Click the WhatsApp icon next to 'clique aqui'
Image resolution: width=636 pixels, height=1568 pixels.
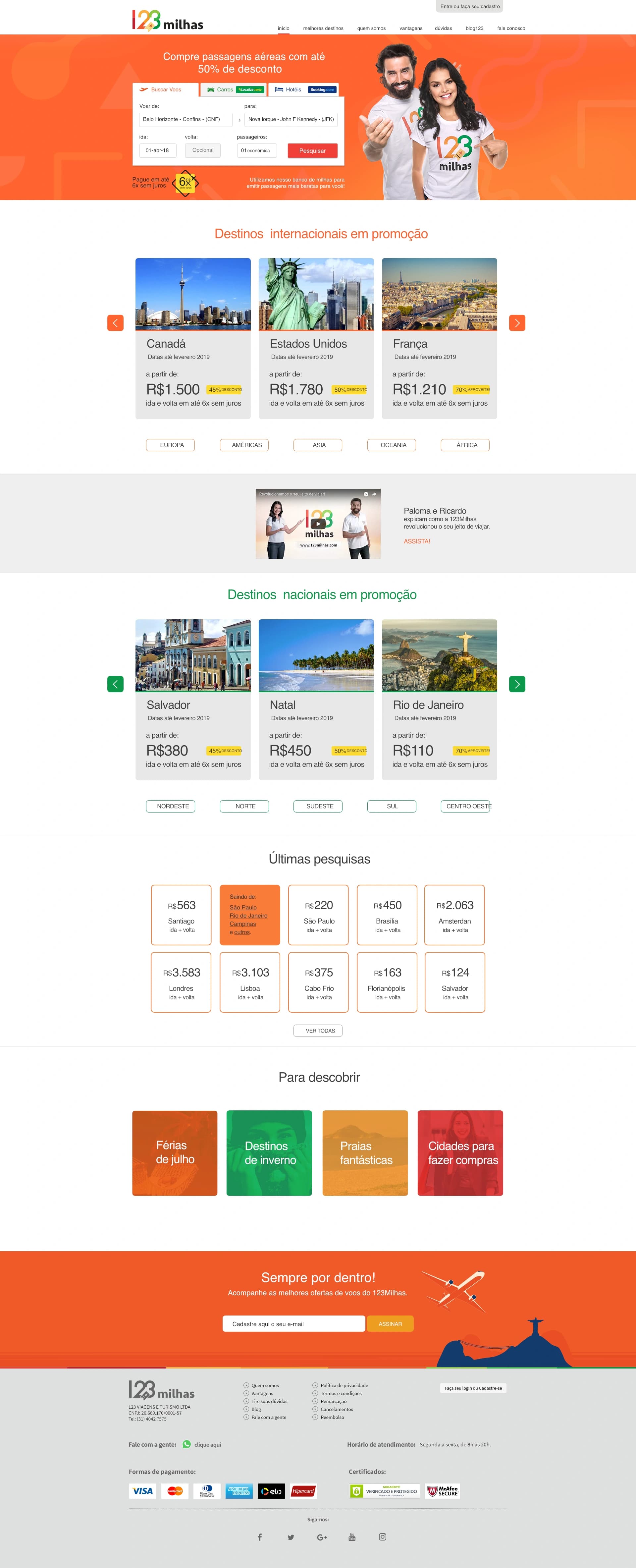187,1444
